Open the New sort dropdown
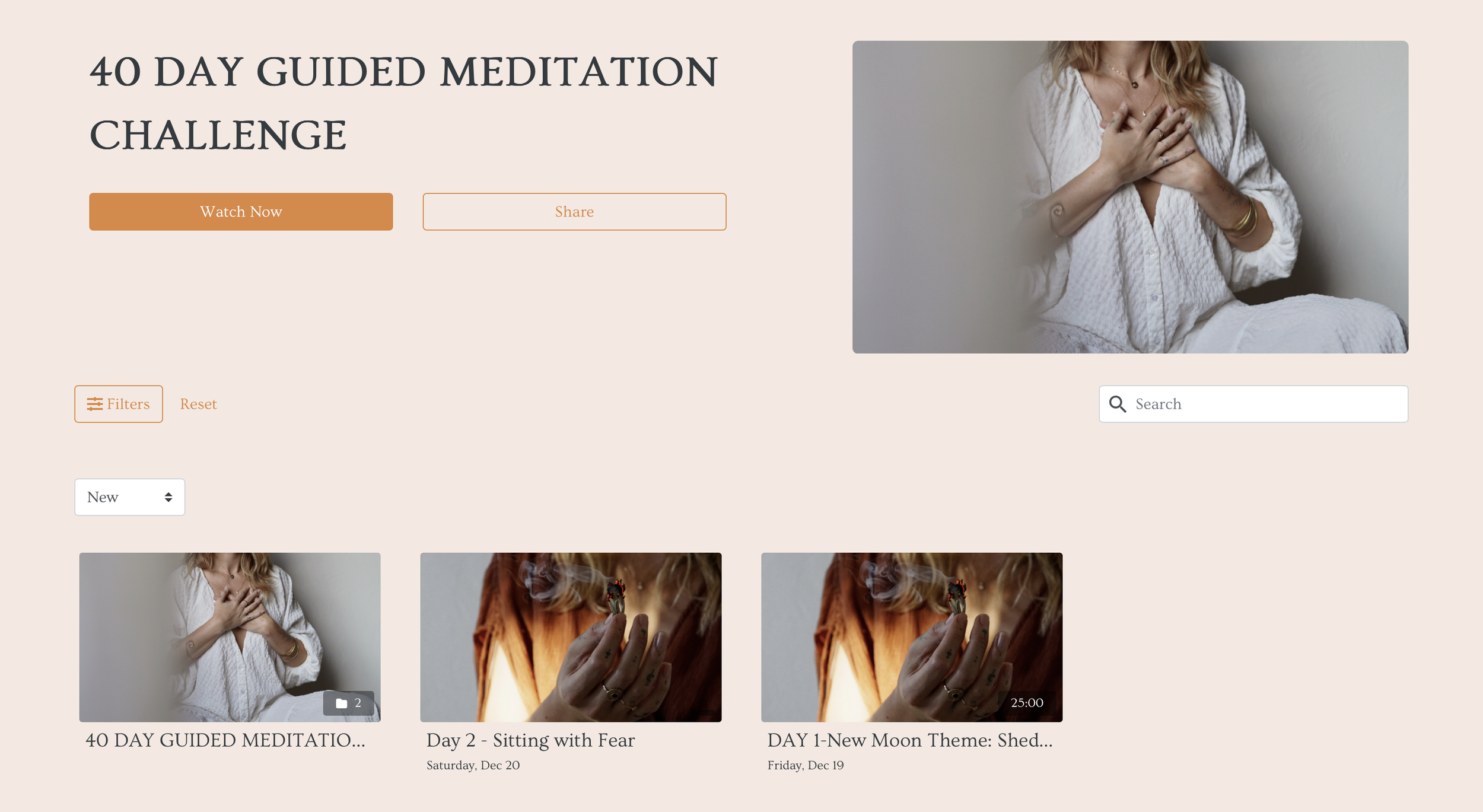The image size is (1483, 812). pyautogui.click(x=130, y=497)
